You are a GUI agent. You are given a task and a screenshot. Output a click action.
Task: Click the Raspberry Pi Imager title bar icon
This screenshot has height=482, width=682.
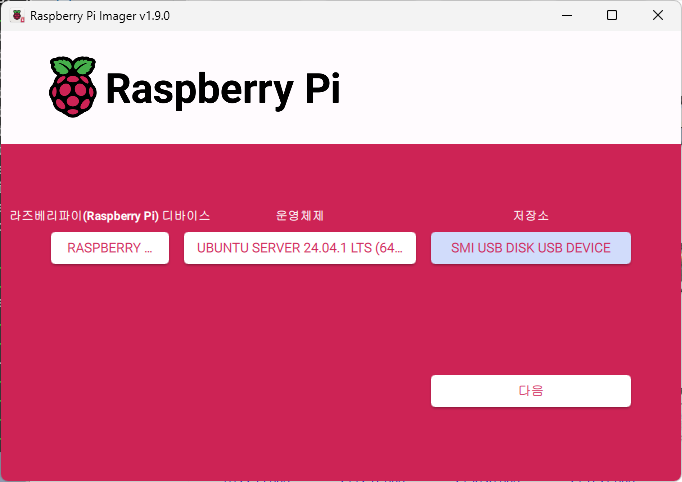tap(17, 16)
